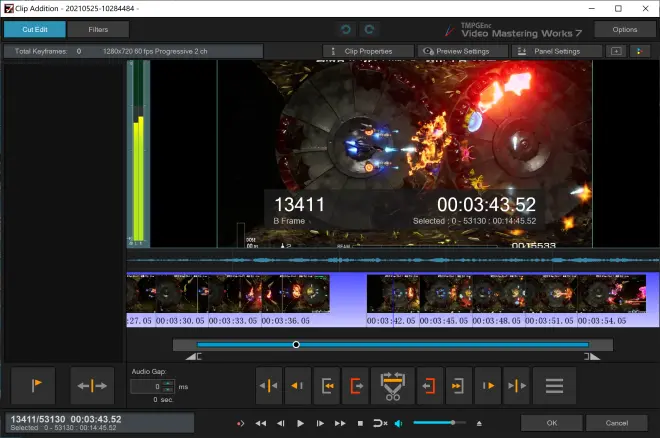This screenshot has width=660, height=438.
Task: Open Clip Properties
Action: [x=368, y=51]
